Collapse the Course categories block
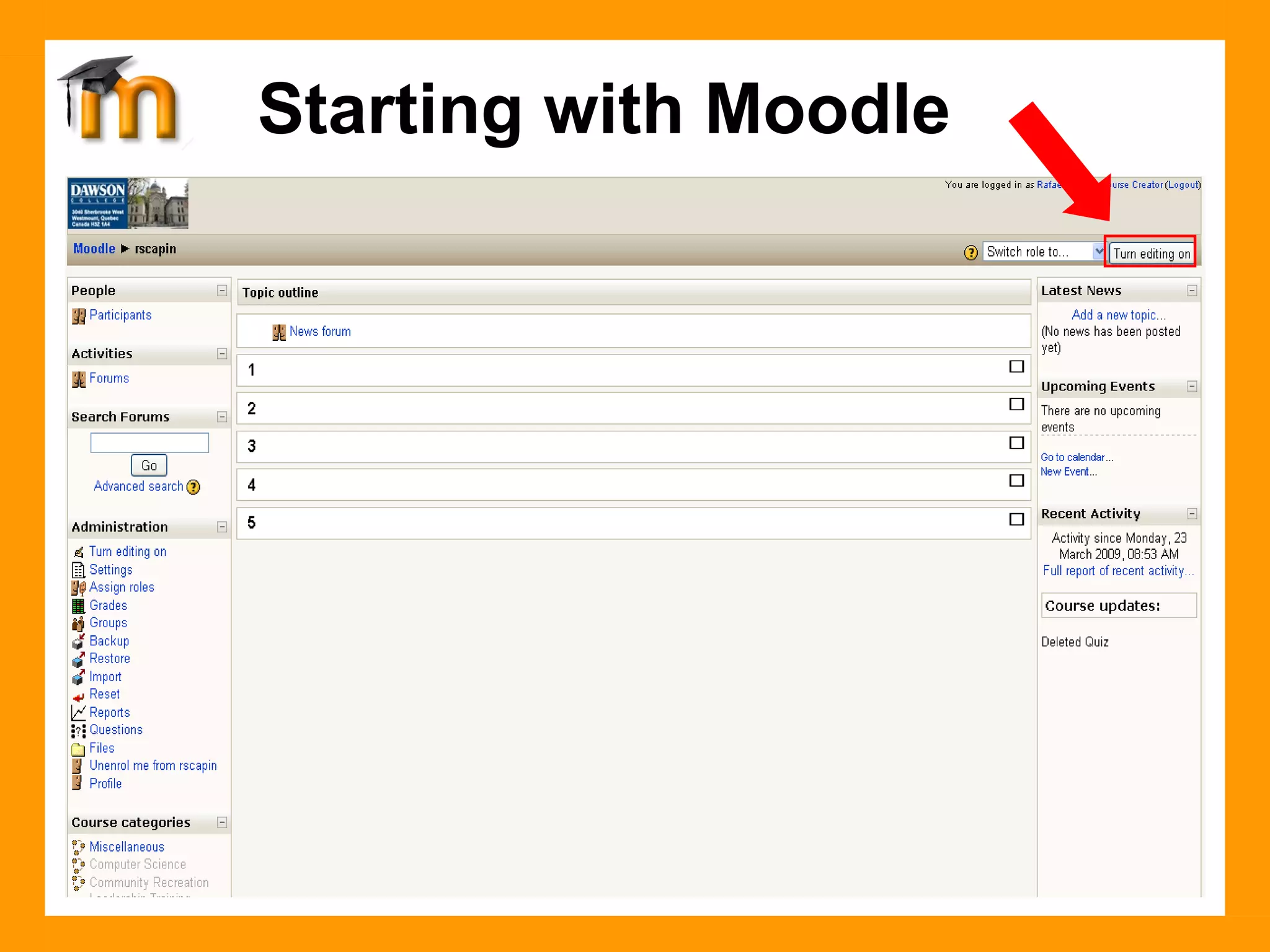The image size is (1270, 952). pyautogui.click(x=222, y=823)
